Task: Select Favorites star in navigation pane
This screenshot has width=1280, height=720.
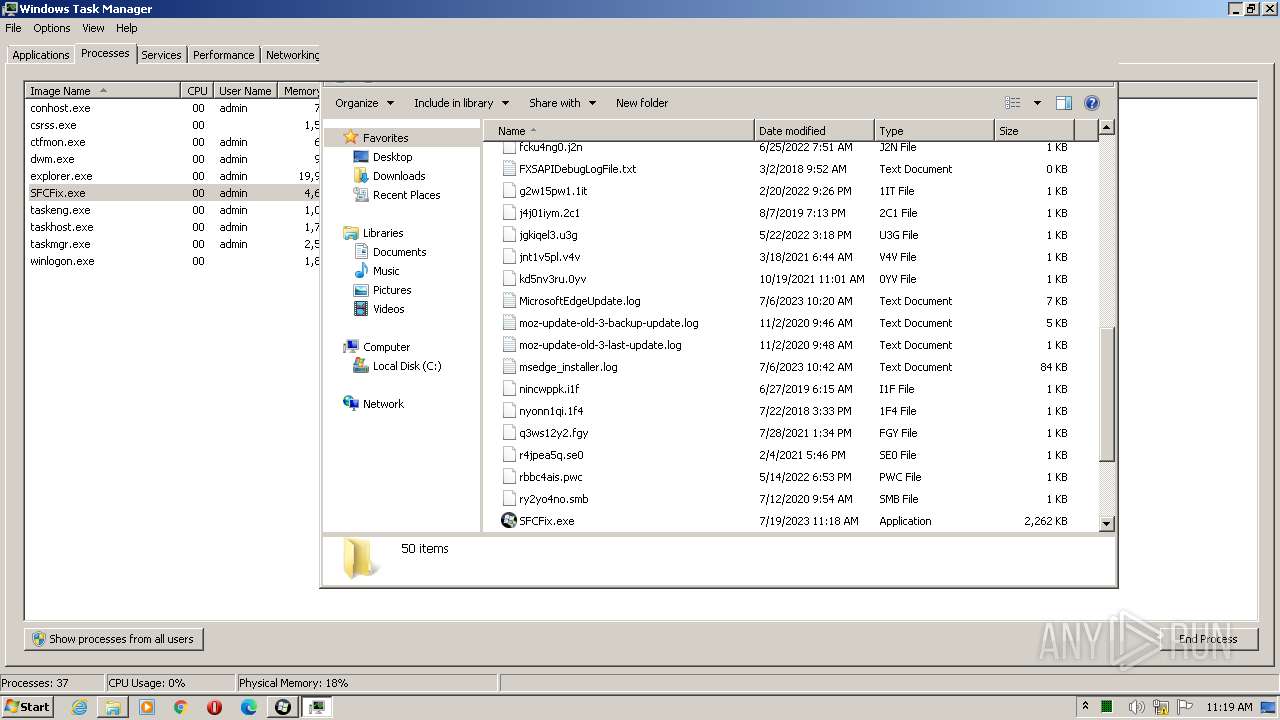Action: (350, 138)
